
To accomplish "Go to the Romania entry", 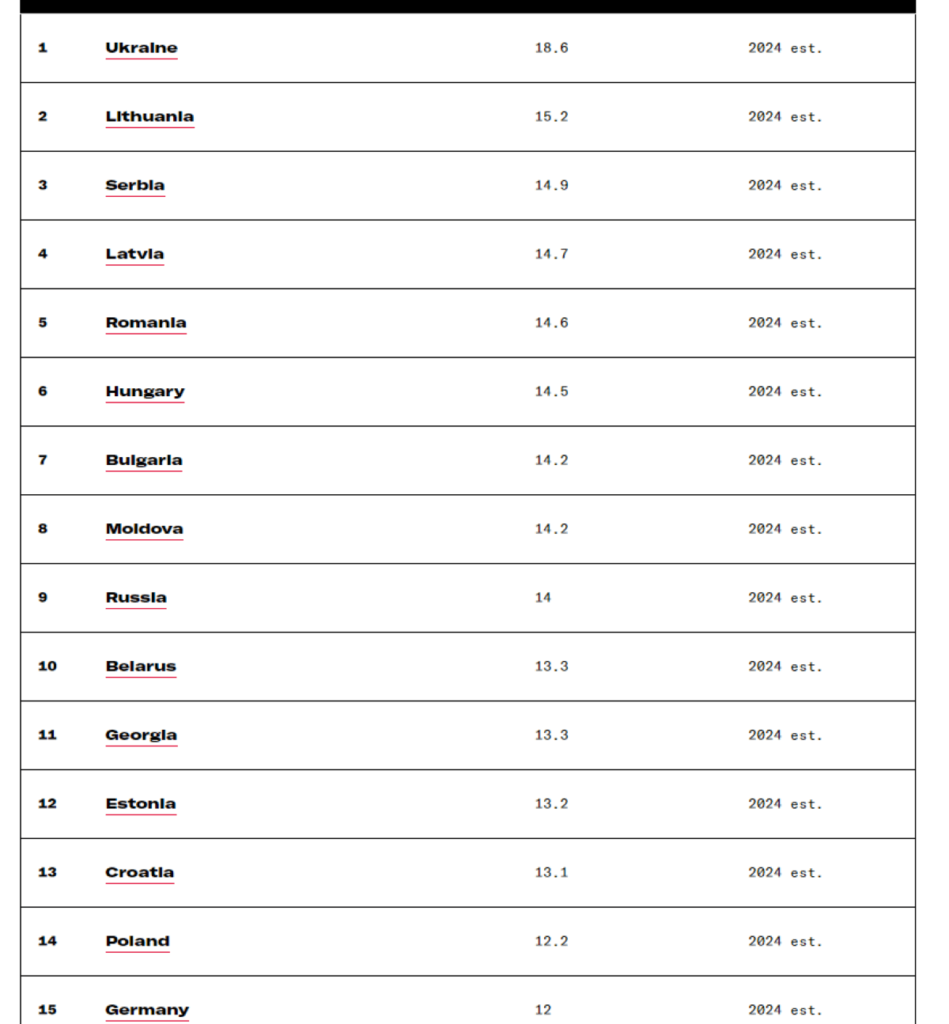I will pyautogui.click(x=146, y=323).
